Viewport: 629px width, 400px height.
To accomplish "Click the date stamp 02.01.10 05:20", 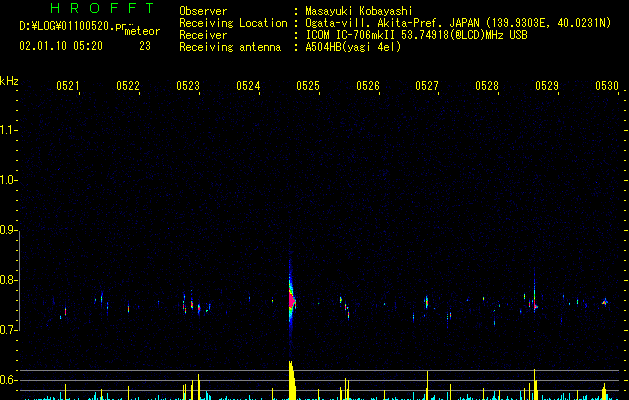I will (61, 46).
